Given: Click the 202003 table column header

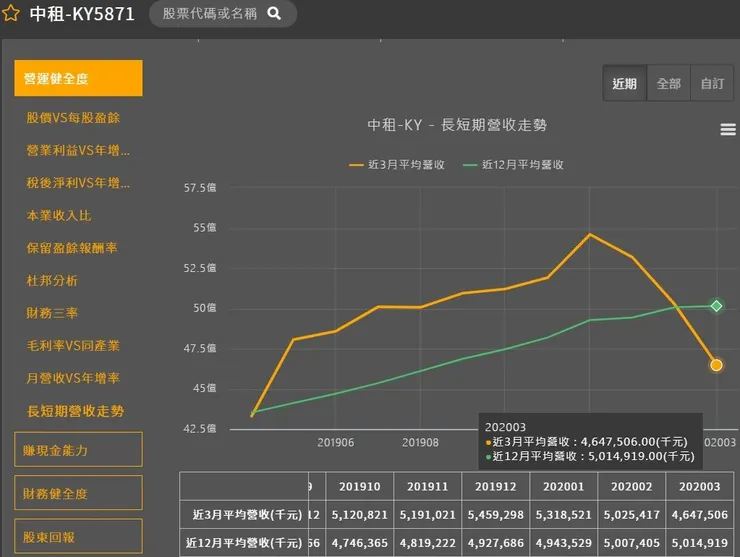Looking at the screenshot, I should tap(699, 487).
